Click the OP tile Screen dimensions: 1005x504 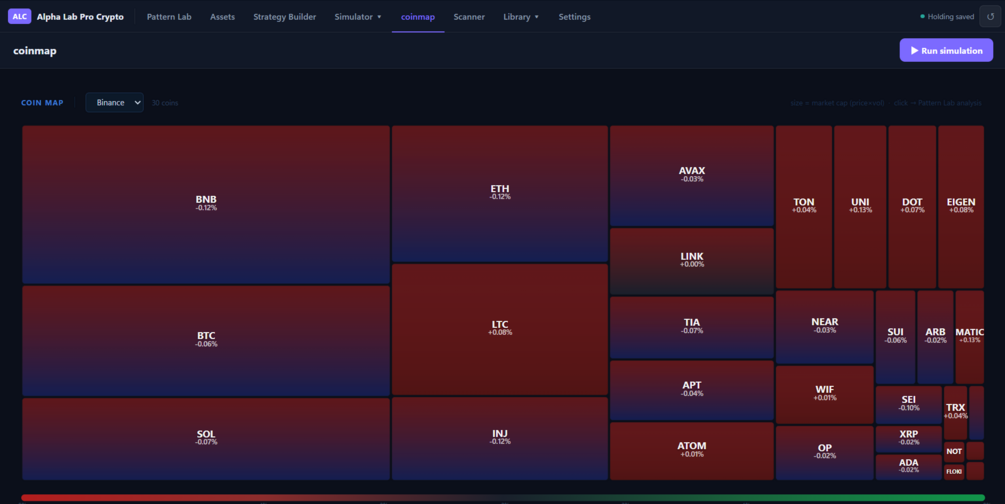[x=825, y=453]
